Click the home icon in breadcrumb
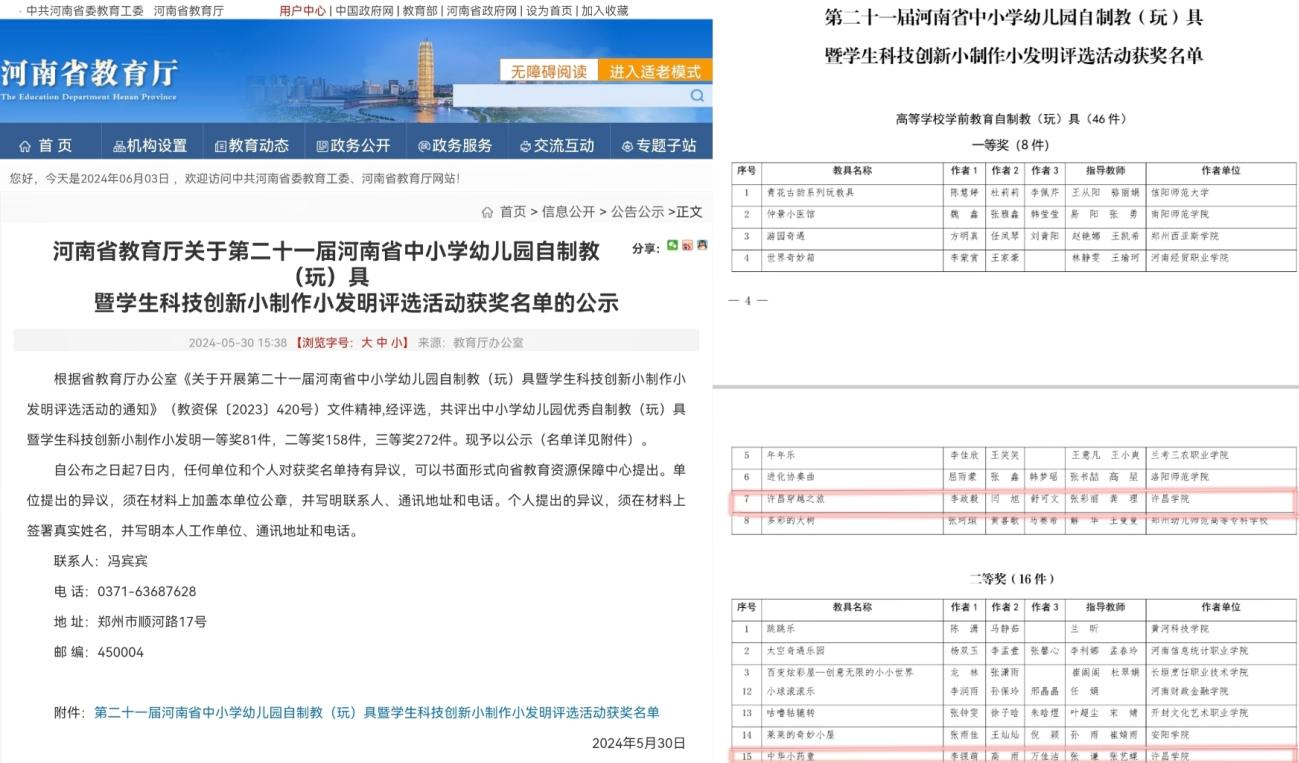1299x763 pixels. click(x=487, y=212)
